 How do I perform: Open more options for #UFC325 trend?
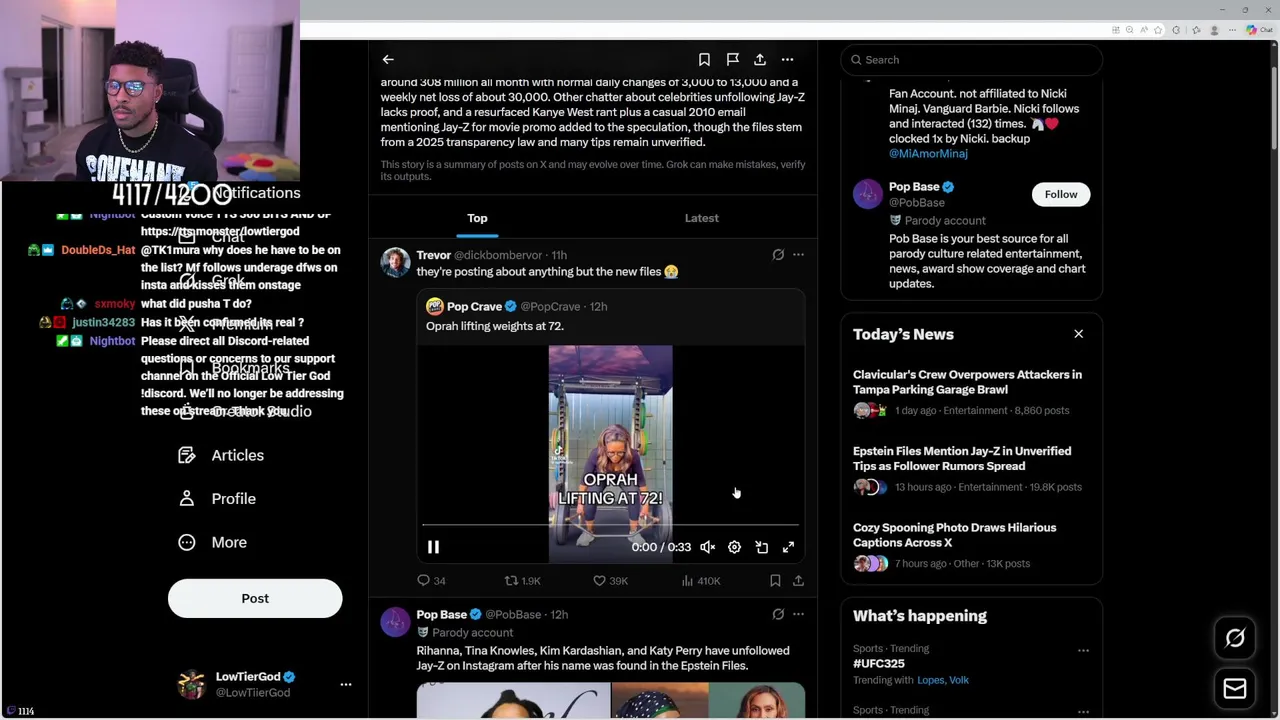tap(1083, 650)
